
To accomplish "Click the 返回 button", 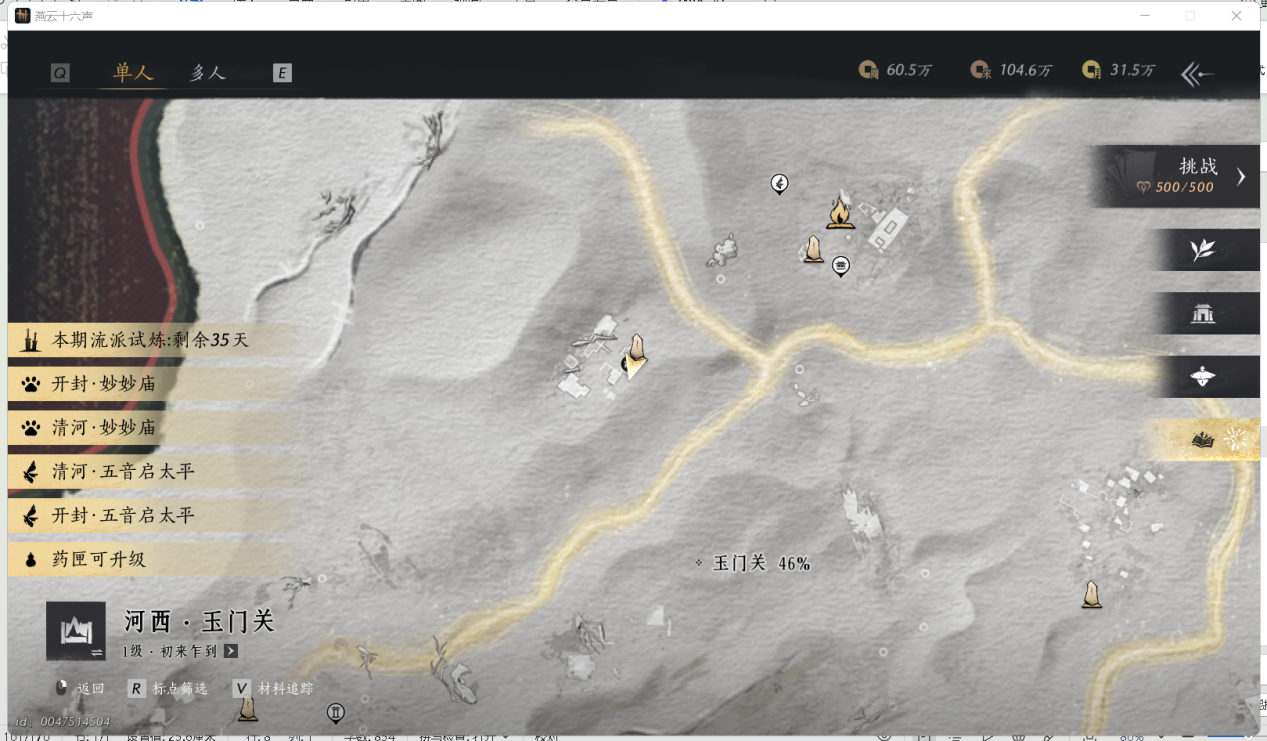I will [81, 688].
